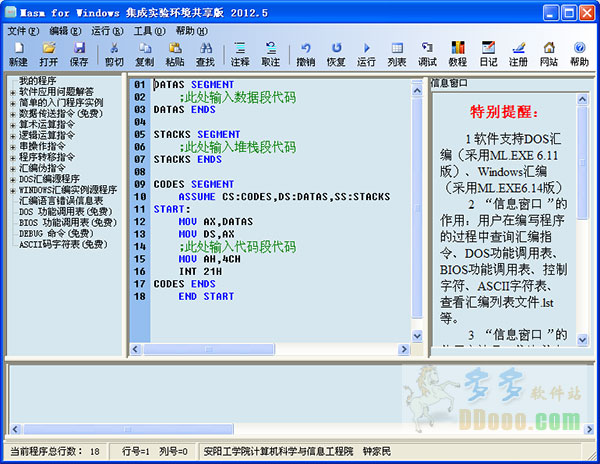This screenshot has height=464, width=600.
Task: Expand the 软件应用问题解答 tree node
Action: pos(13,93)
